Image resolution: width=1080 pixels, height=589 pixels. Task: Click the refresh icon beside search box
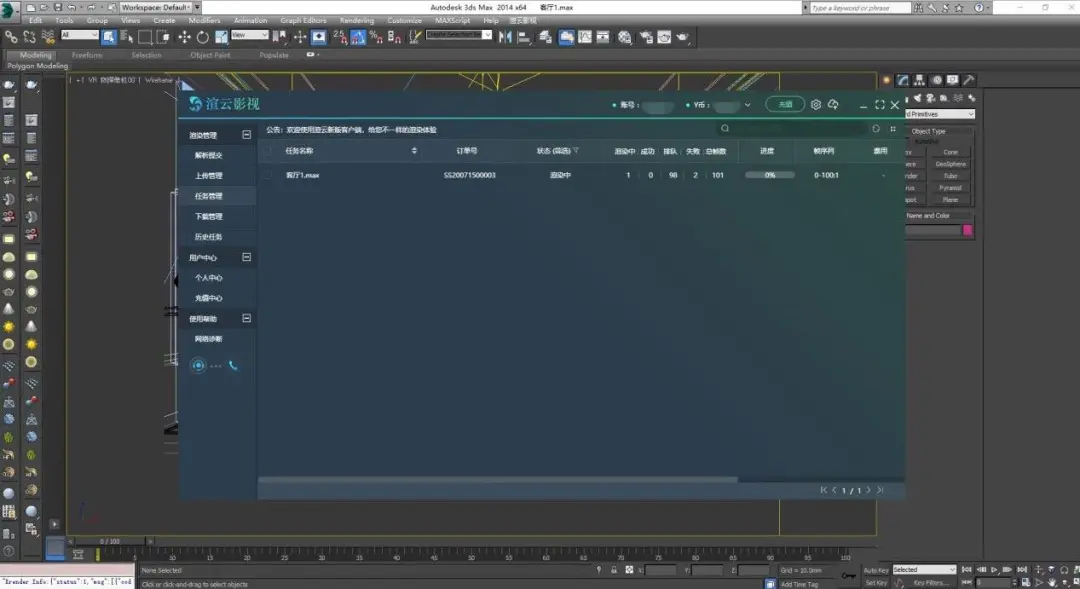876,129
